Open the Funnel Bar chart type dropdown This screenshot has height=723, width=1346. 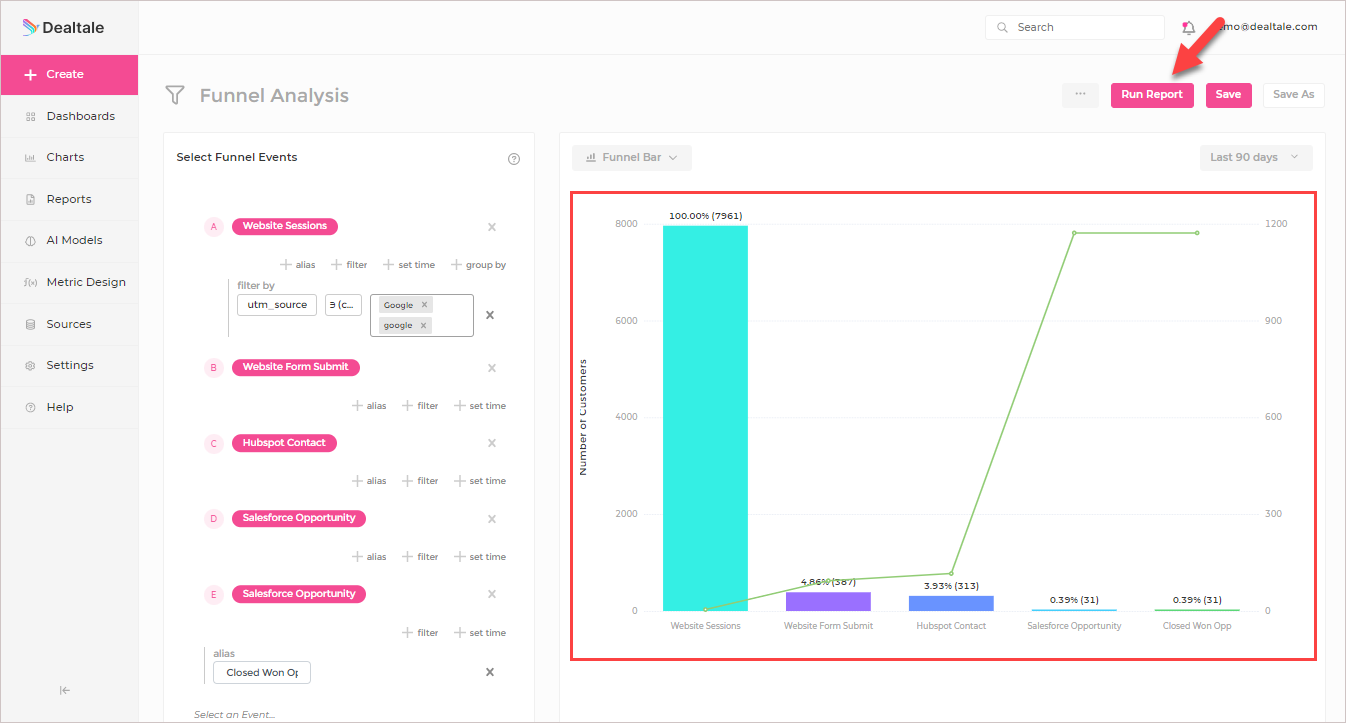click(x=632, y=158)
